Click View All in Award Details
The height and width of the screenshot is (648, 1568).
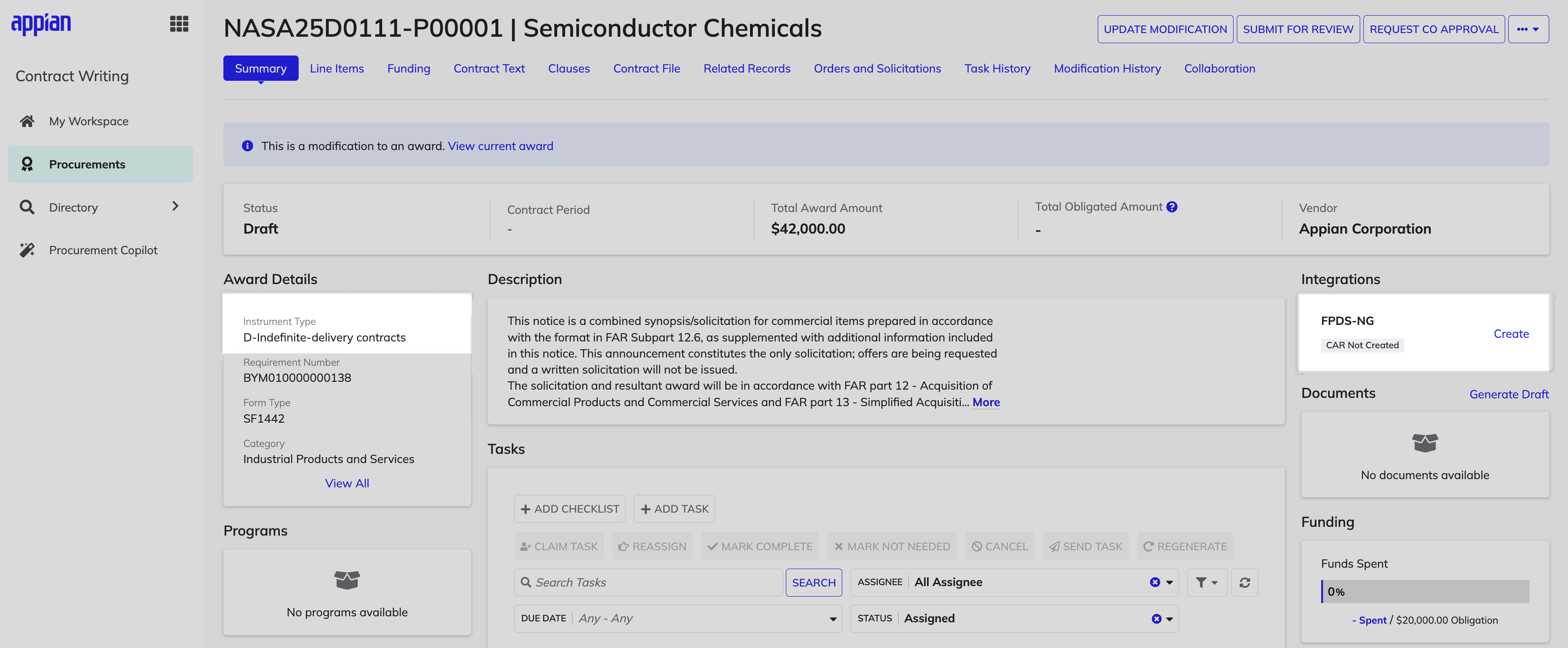coord(347,483)
